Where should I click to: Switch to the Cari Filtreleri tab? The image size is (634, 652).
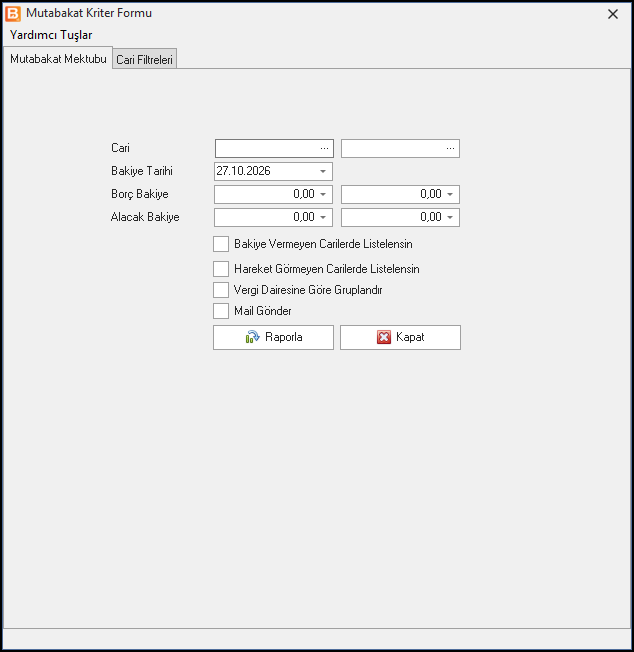pos(144,59)
